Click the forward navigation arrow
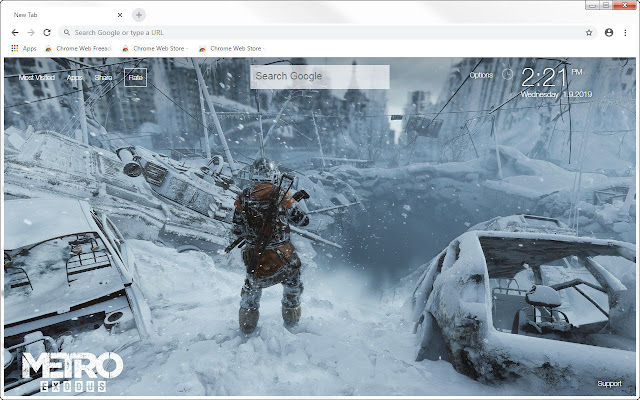This screenshot has height=400, width=640. [31, 32]
